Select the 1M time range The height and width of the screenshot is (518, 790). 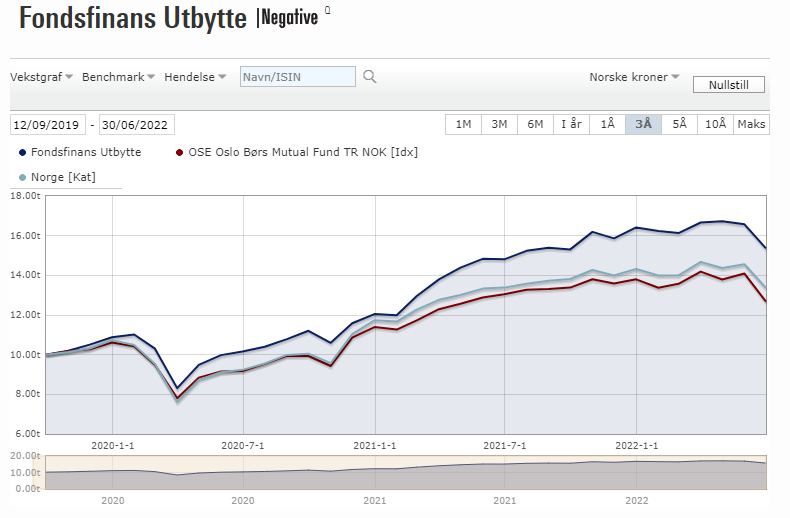(x=463, y=124)
